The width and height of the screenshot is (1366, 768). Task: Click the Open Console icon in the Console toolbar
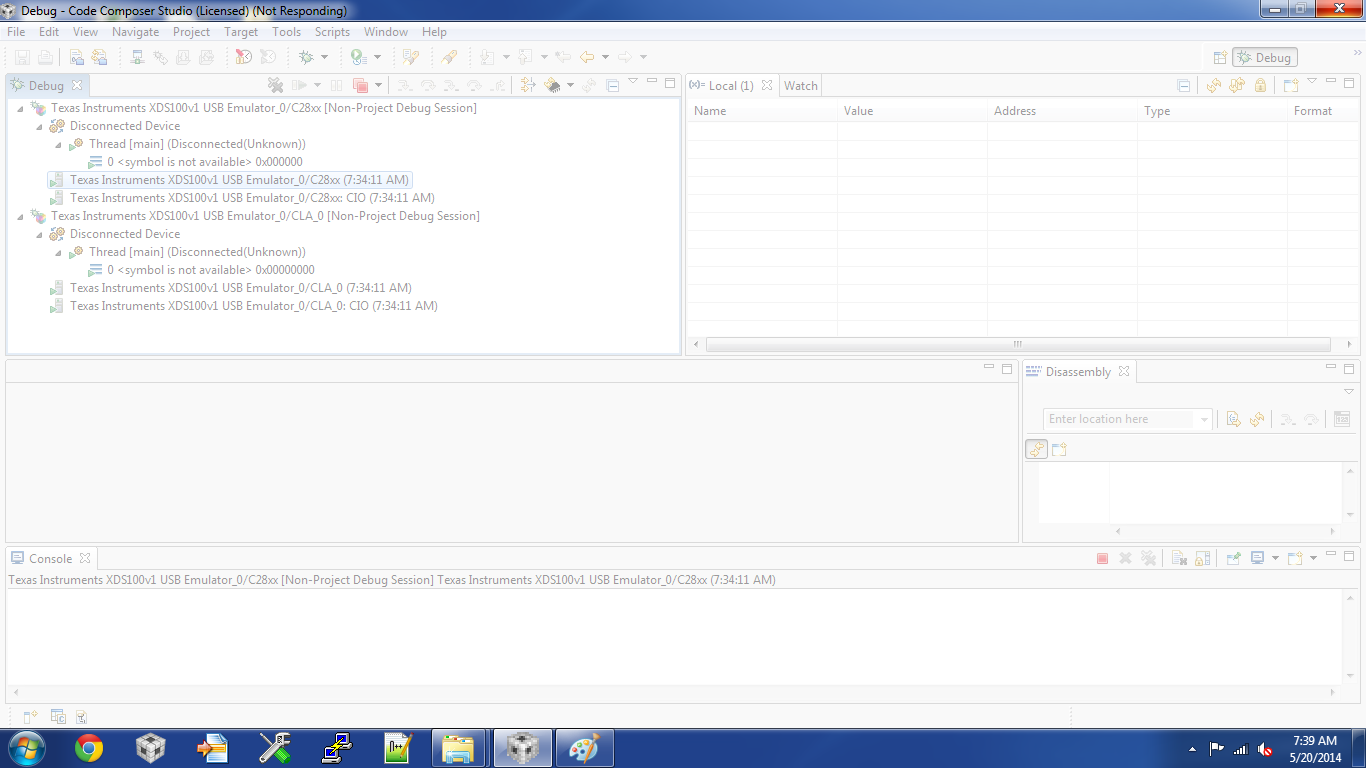pyautogui.click(x=1295, y=558)
